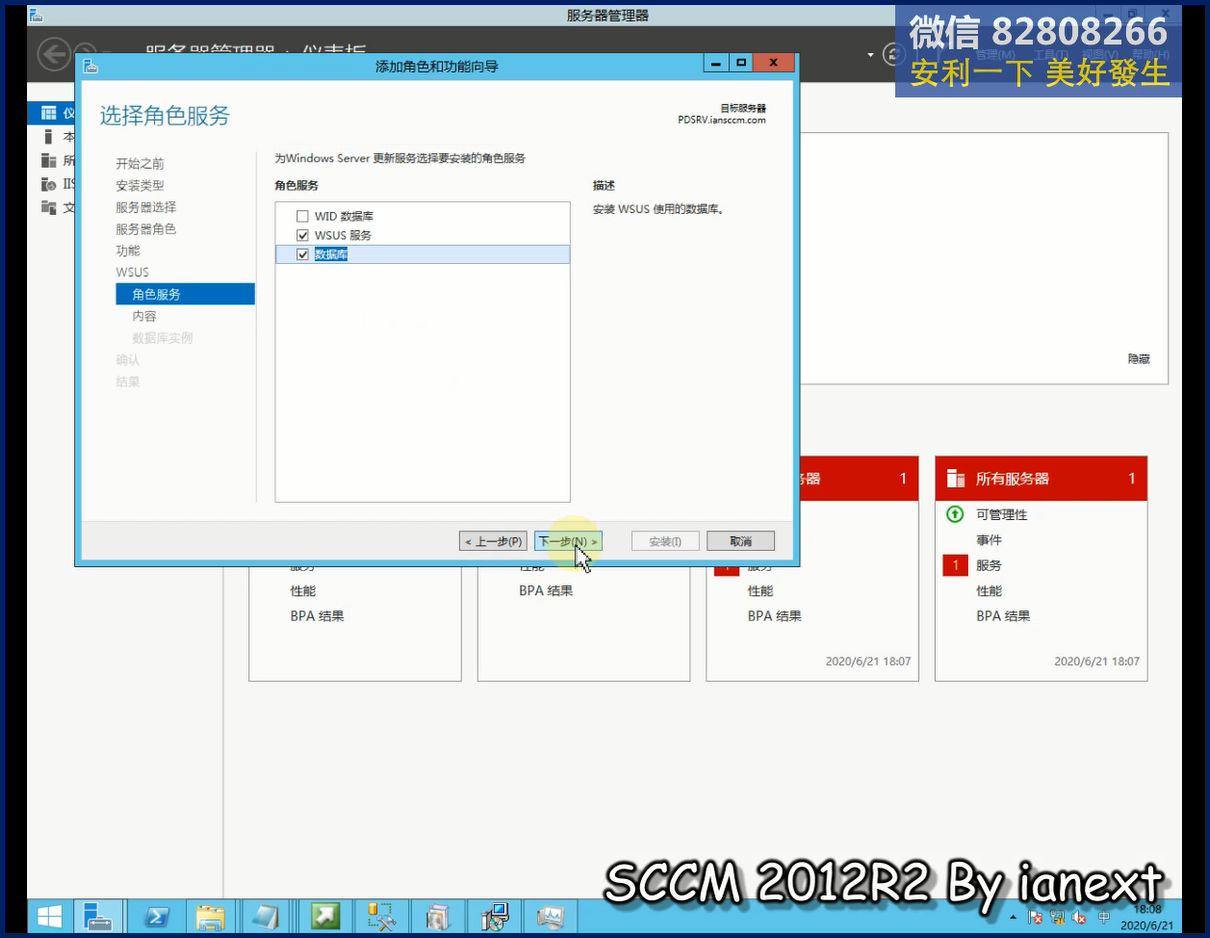This screenshot has height=938, width=1210.
Task: Click the 上一步(P) button
Action: [x=493, y=541]
